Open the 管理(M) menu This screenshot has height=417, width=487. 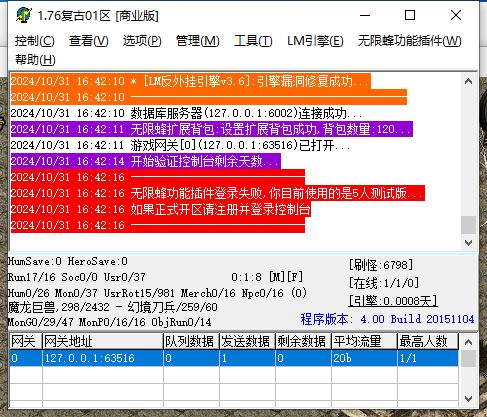coord(198,41)
